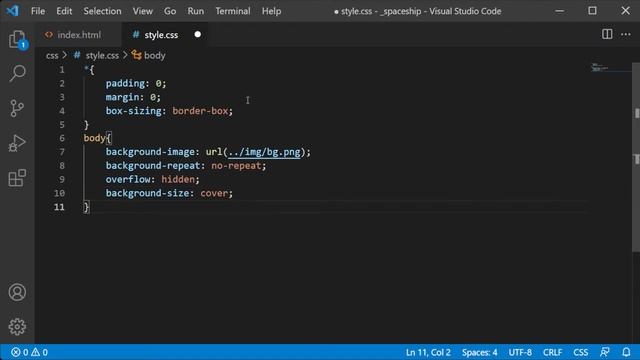The image size is (640, 360).
Task: Click the feedback icon in status bar
Action: point(605,352)
